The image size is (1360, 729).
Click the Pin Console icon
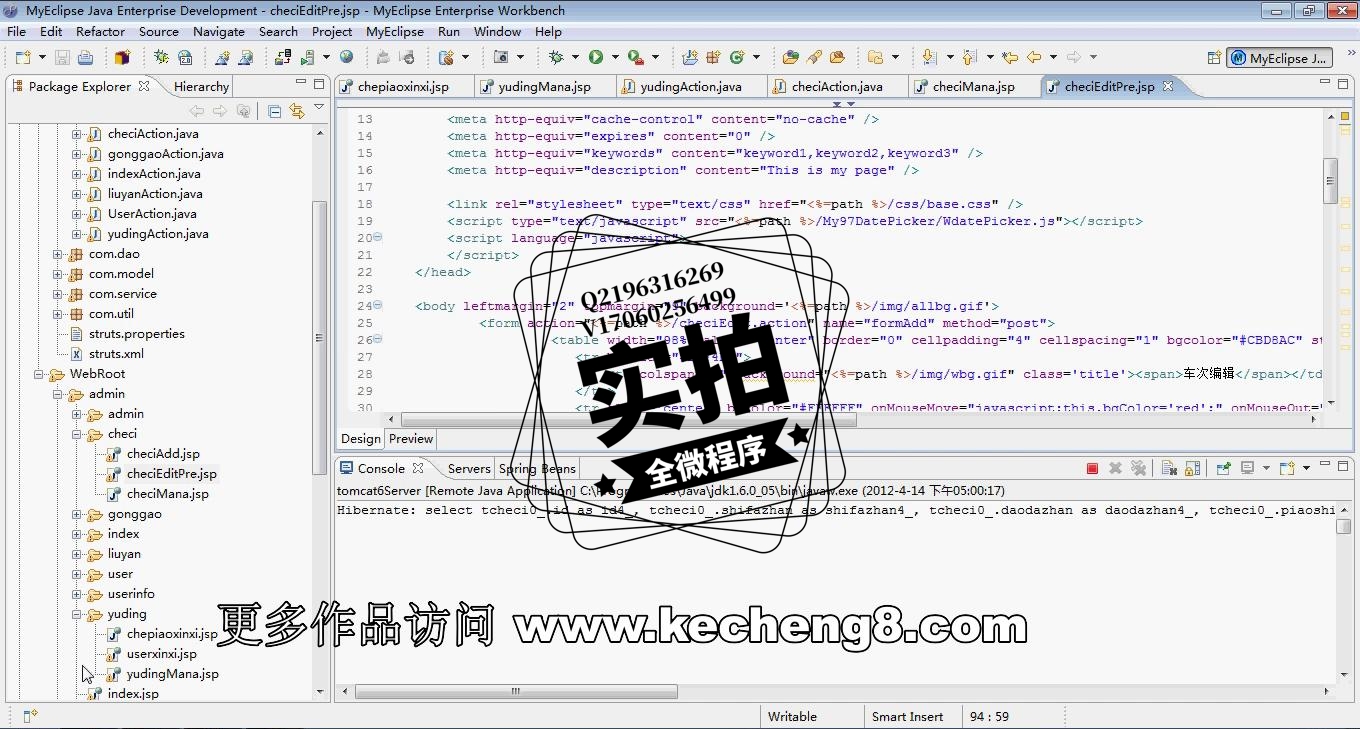pos(1222,468)
